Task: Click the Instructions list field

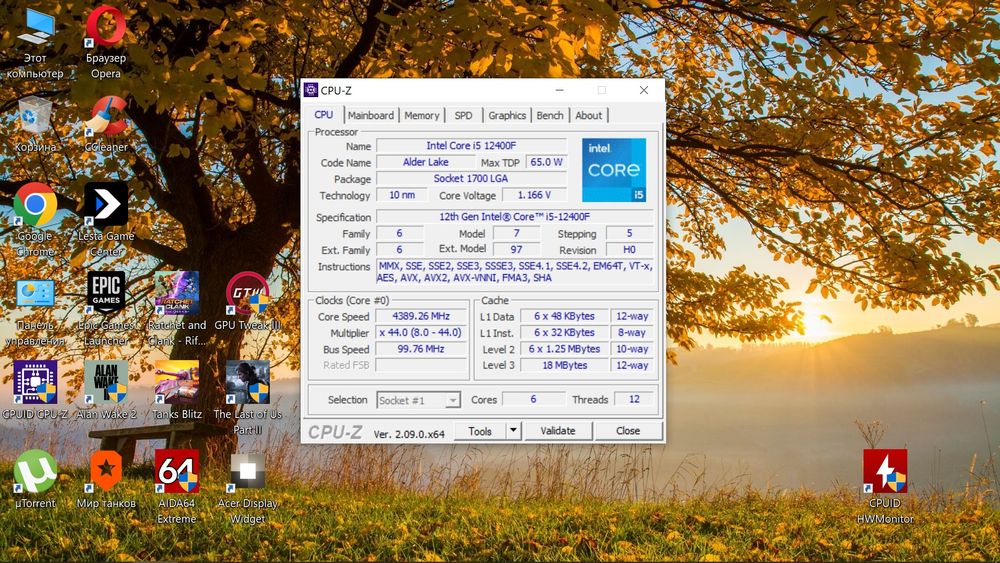Action: click(x=515, y=272)
